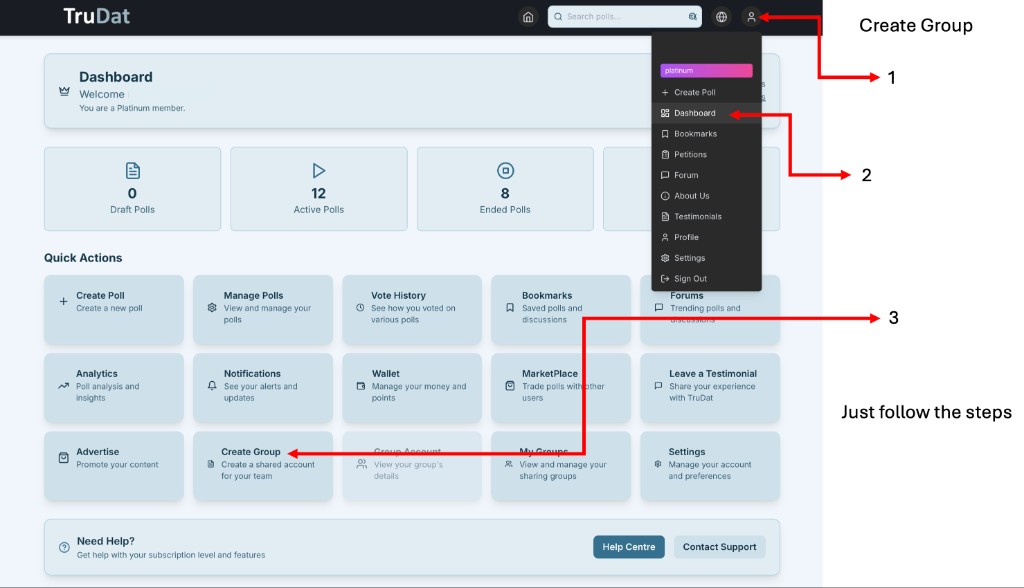This screenshot has height=588, width=1024.
Task: Click the Ended Polls stop icon
Action: 505,171
